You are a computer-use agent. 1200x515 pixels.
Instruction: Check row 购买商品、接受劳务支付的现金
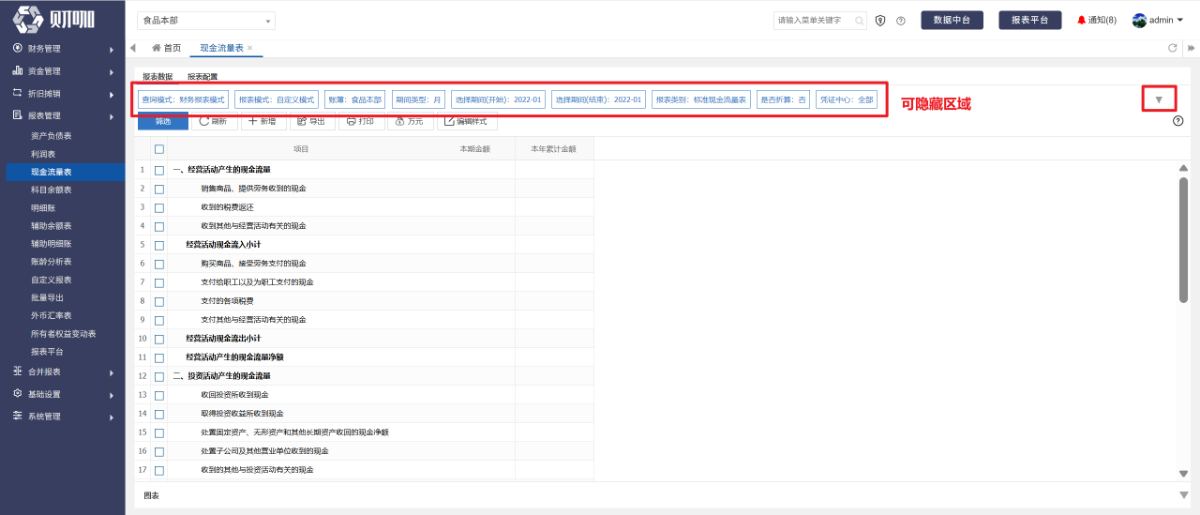[x=159, y=263]
